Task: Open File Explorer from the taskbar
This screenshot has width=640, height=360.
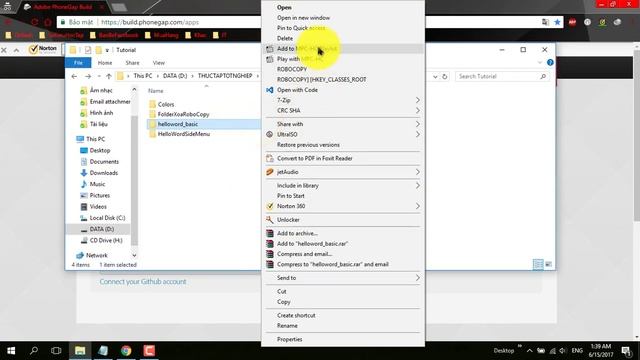Action: pos(80,351)
